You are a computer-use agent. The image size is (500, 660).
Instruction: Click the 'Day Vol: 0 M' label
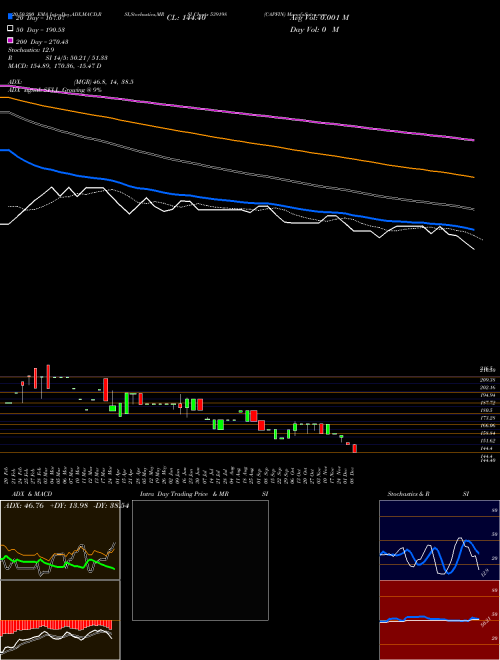click(314, 29)
